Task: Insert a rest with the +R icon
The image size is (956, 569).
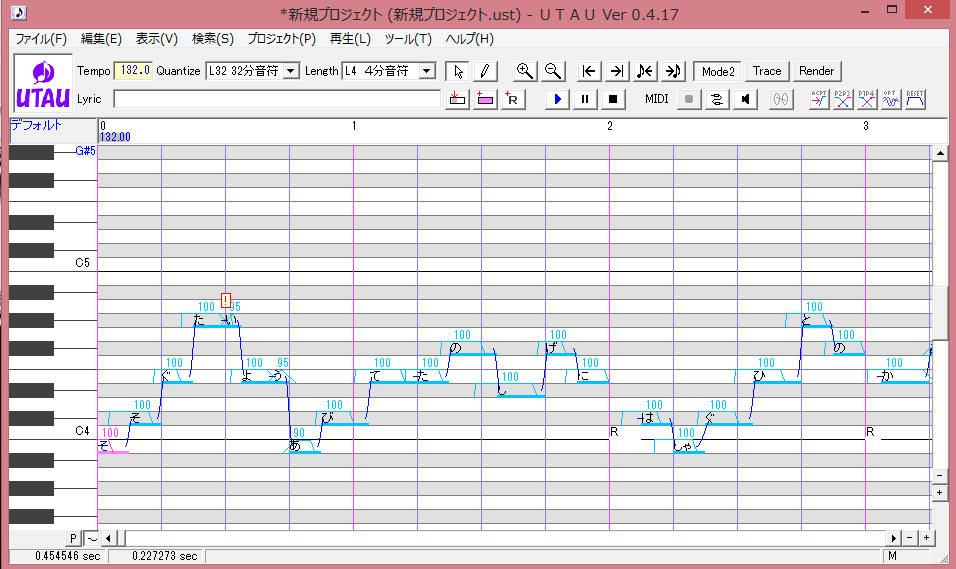Action: 513,99
